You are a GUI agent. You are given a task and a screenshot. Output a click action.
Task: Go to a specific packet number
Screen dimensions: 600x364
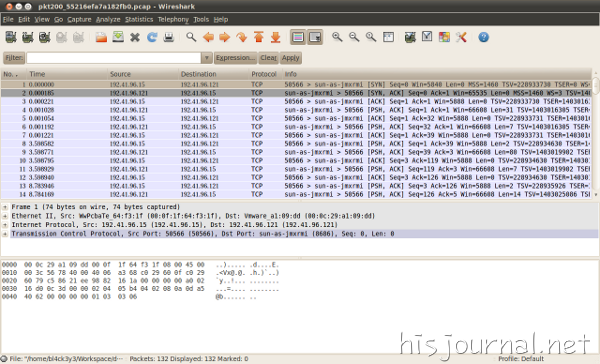(x=241, y=37)
